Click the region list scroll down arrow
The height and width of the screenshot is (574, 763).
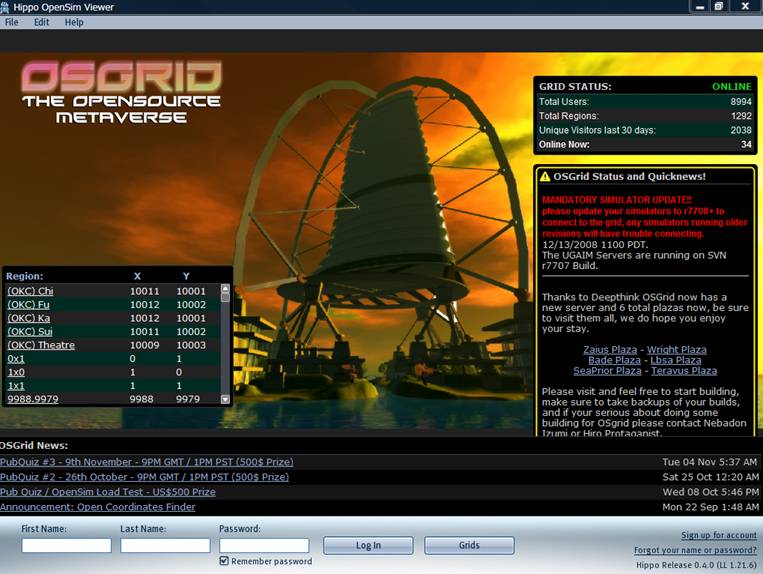(x=225, y=399)
